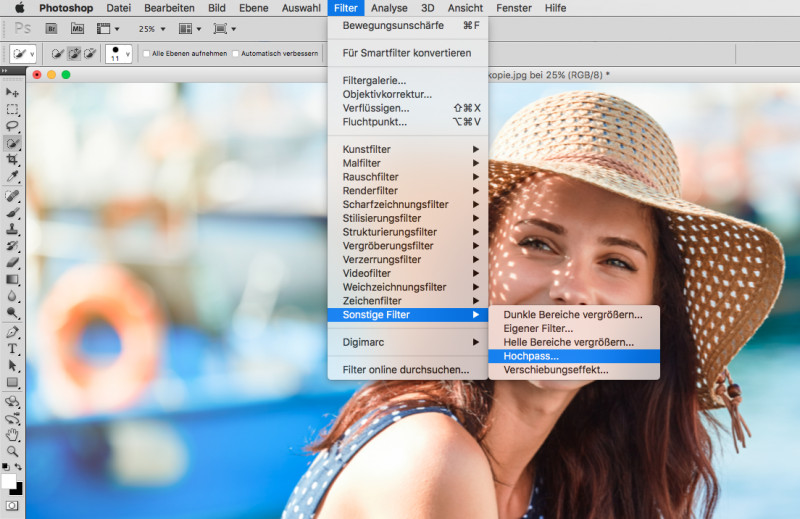Select the Eyedropper tool
This screenshot has height=519, width=800.
[12, 177]
